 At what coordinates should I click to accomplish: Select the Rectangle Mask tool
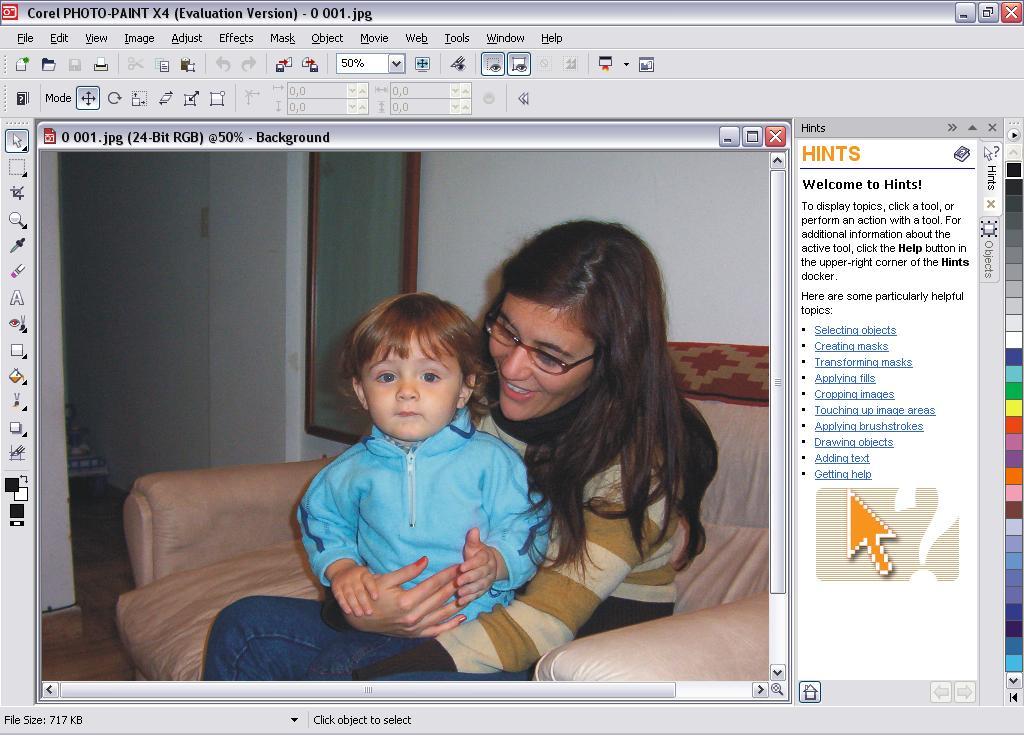click(x=16, y=168)
